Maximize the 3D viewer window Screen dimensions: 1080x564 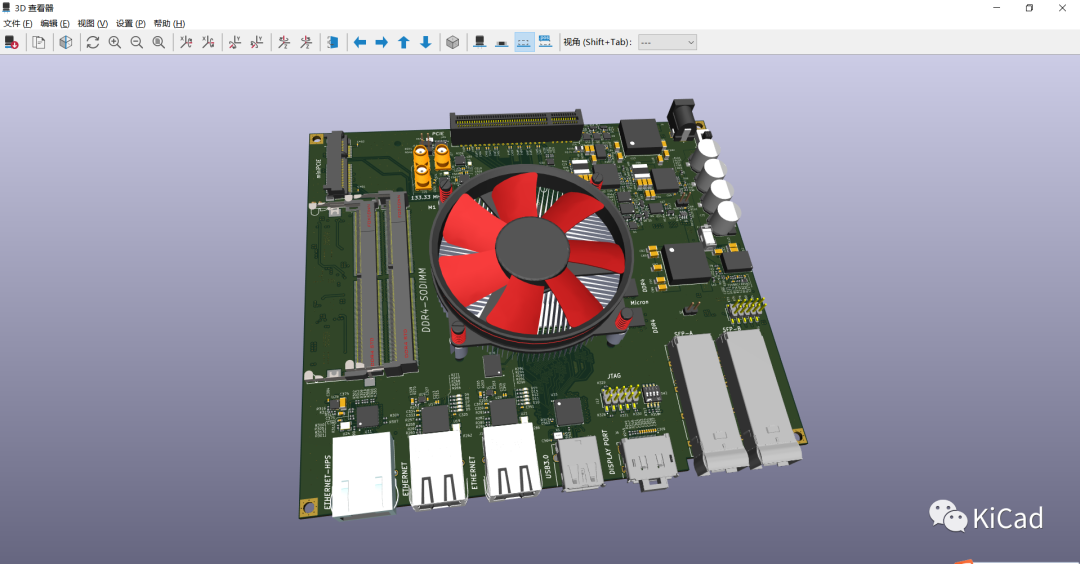coord(1029,8)
